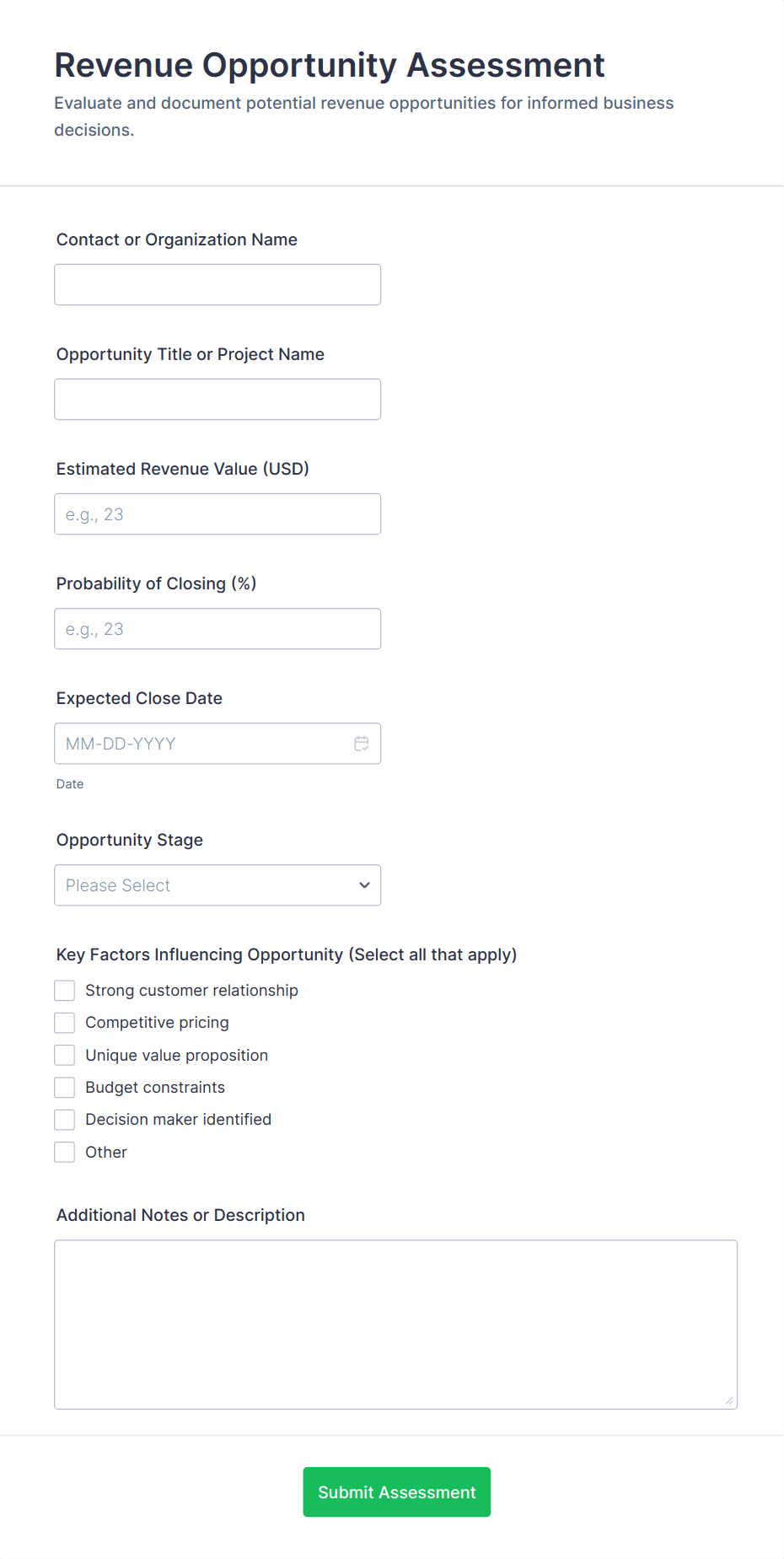Open the calendar picker icon
Screen dimensions: 784x1559
(x=362, y=744)
